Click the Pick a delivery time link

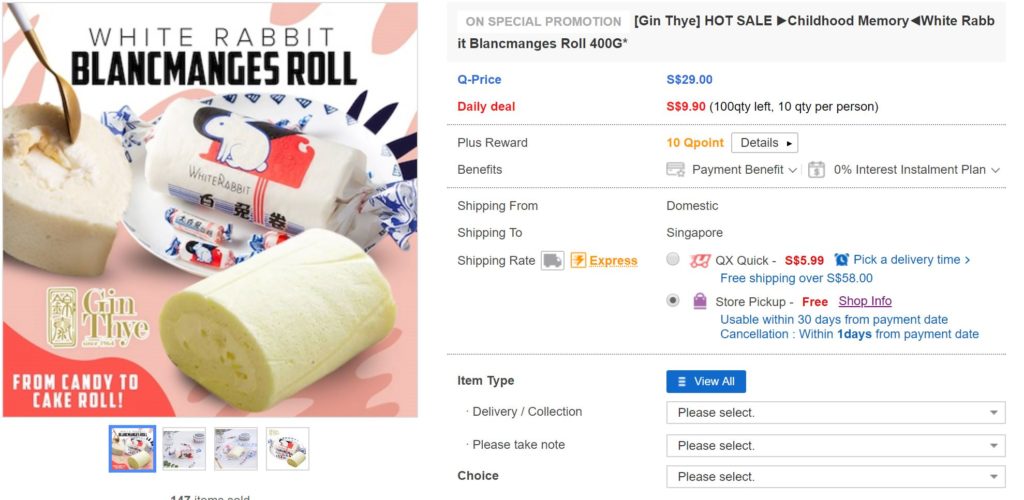tap(912, 260)
